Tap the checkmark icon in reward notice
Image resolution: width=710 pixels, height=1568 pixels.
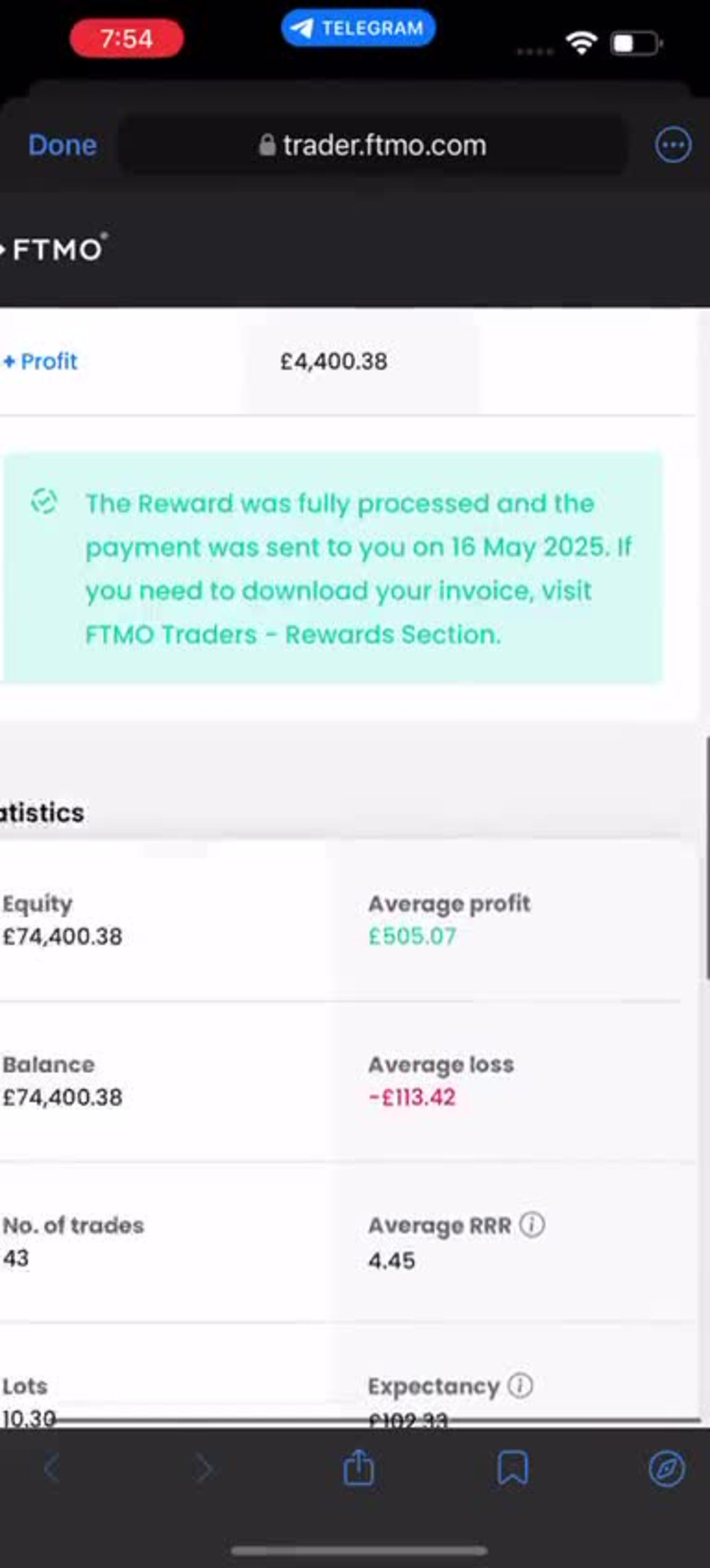(x=44, y=501)
